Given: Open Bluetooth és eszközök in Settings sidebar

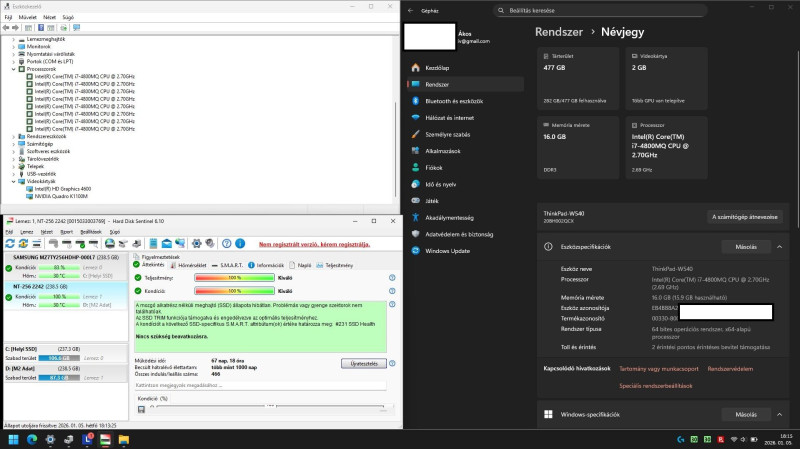Looking at the screenshot, I should (454, 101).
